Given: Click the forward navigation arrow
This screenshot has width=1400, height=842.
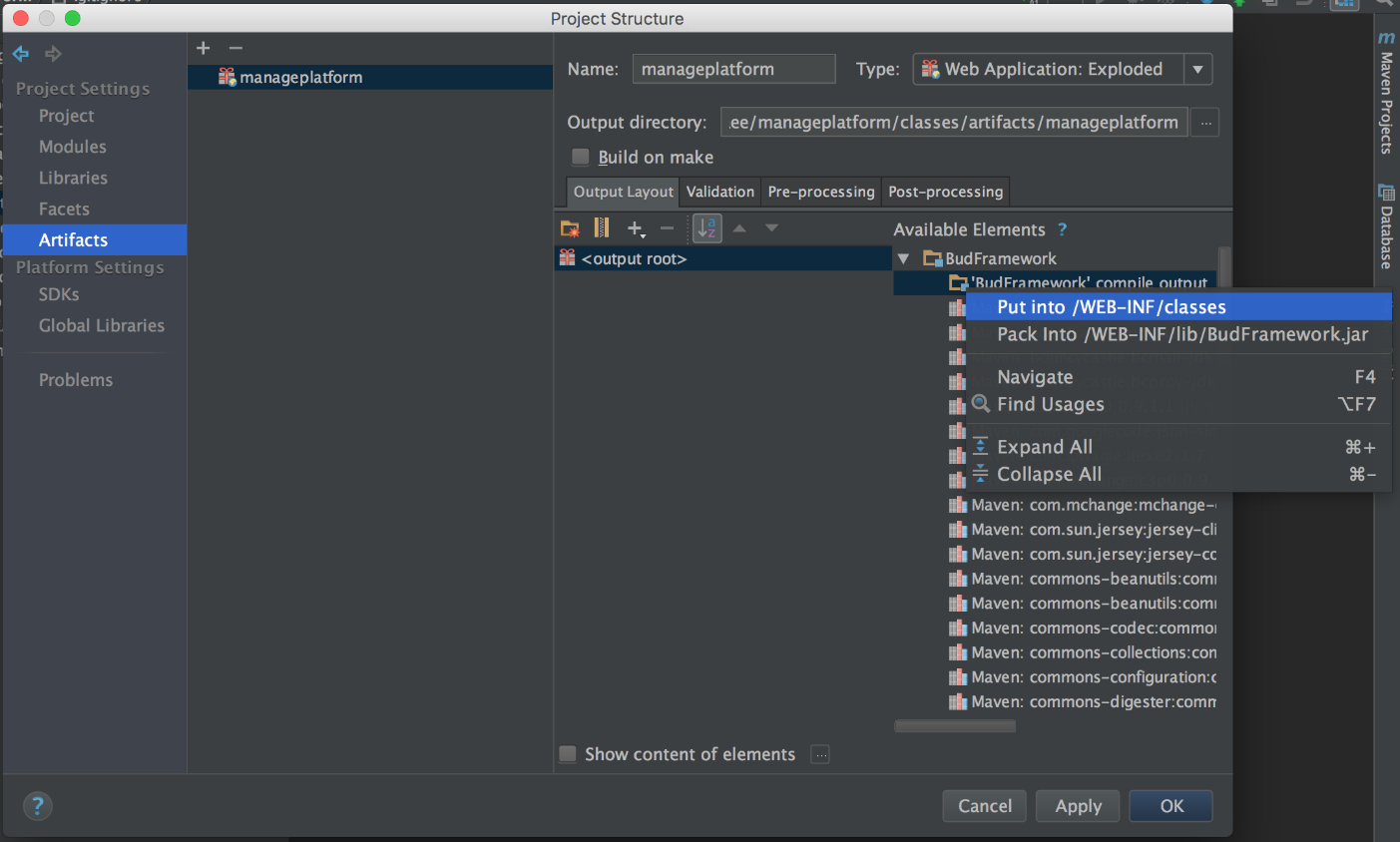Looking at the screenshot, I should point(53,54).
